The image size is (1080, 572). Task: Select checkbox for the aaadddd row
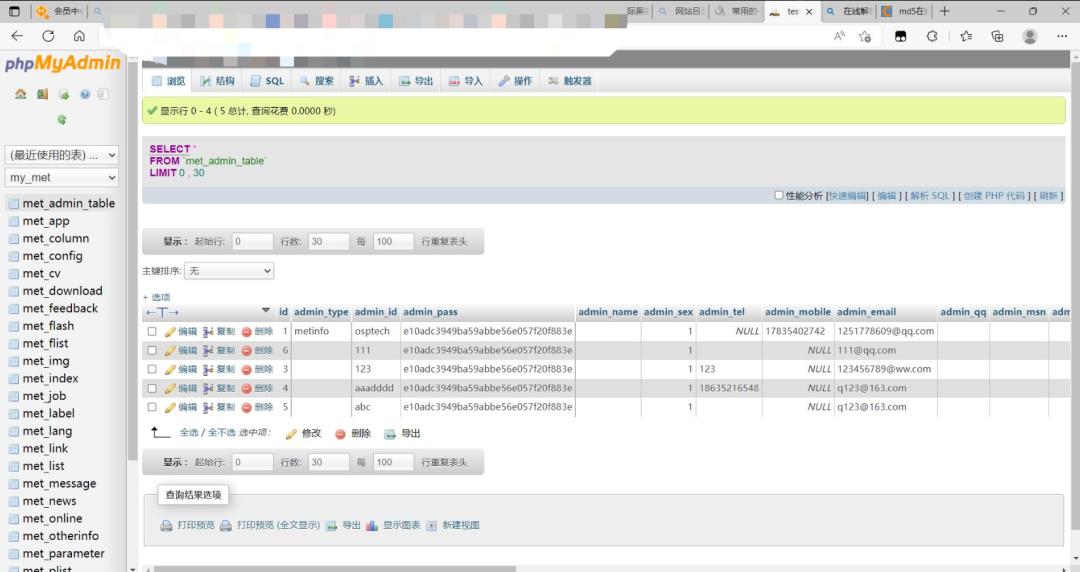[x=152, y=389]
